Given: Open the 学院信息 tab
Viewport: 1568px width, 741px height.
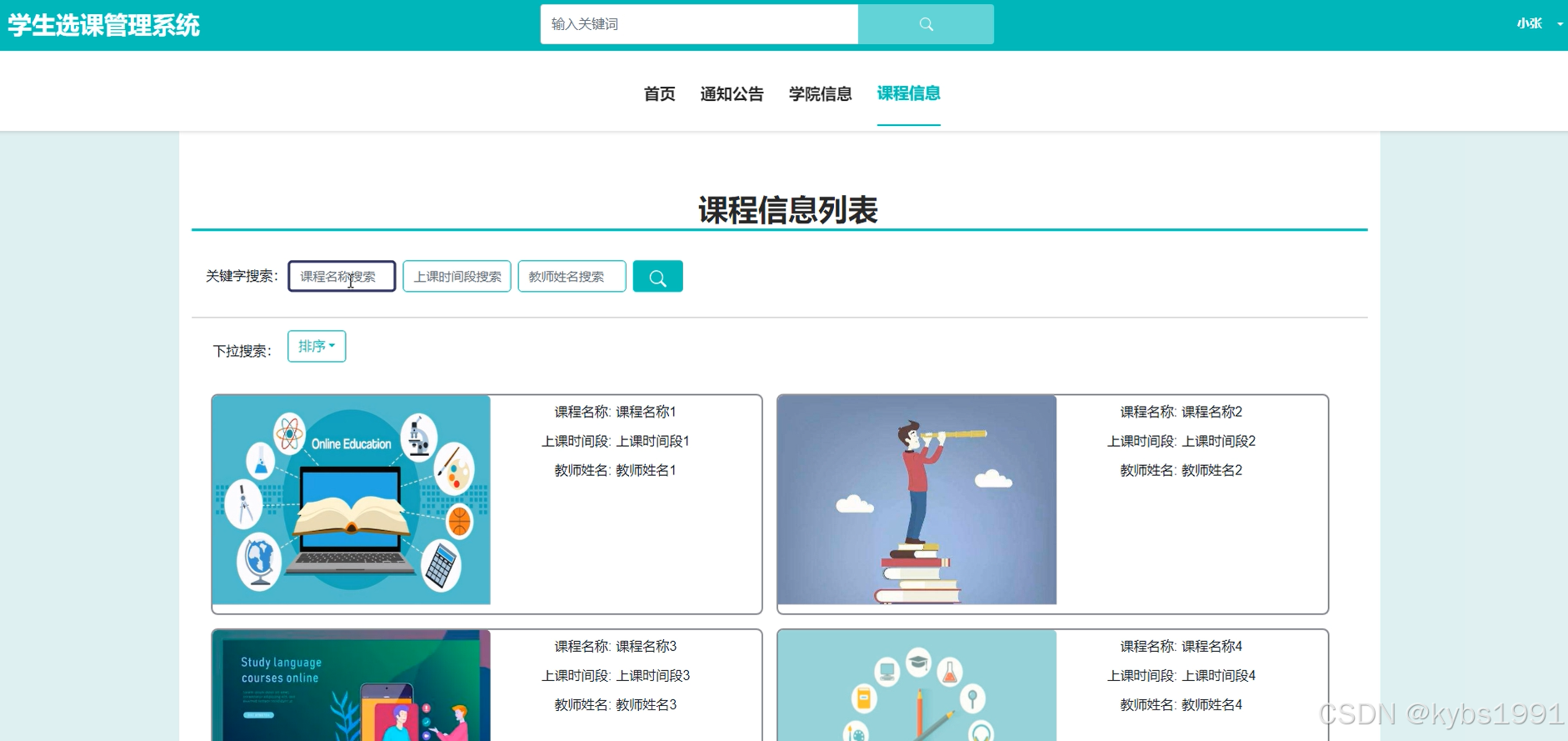Looking at the screenshot, I should pyautogui.click(x=820, y=94).
